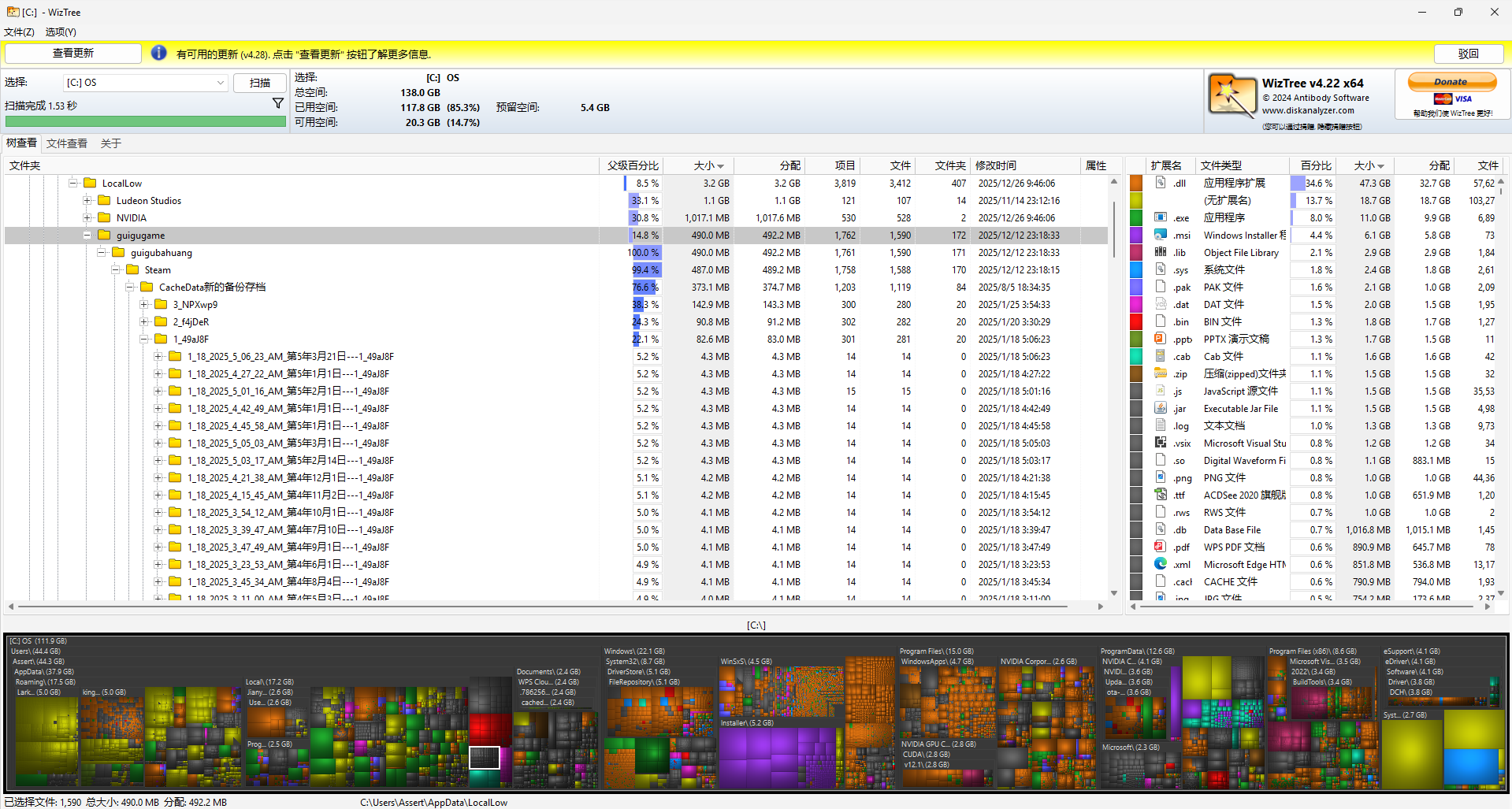Expand the 2_f4jDeR folder
This screenshot has height=809, width=1512.
[x=143, y=321]
